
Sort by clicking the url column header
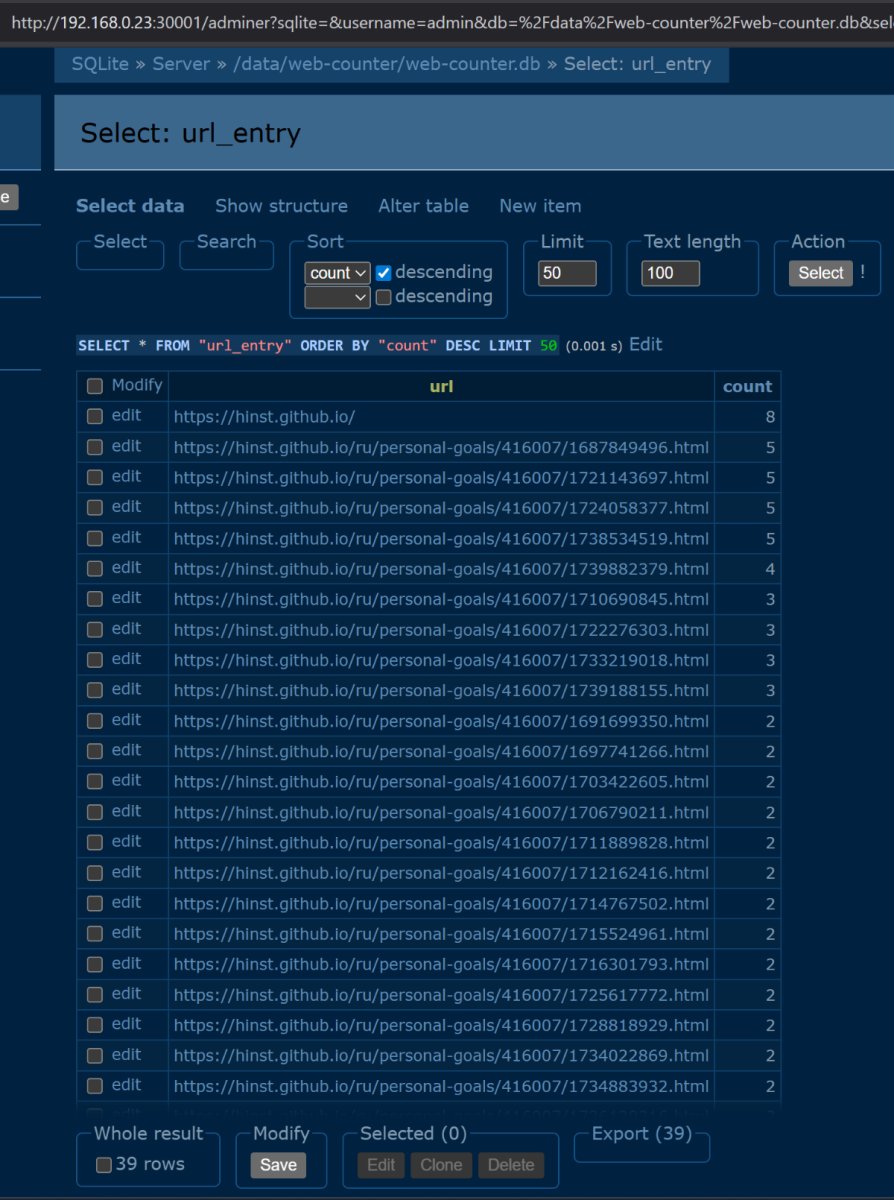click(441, 386)
